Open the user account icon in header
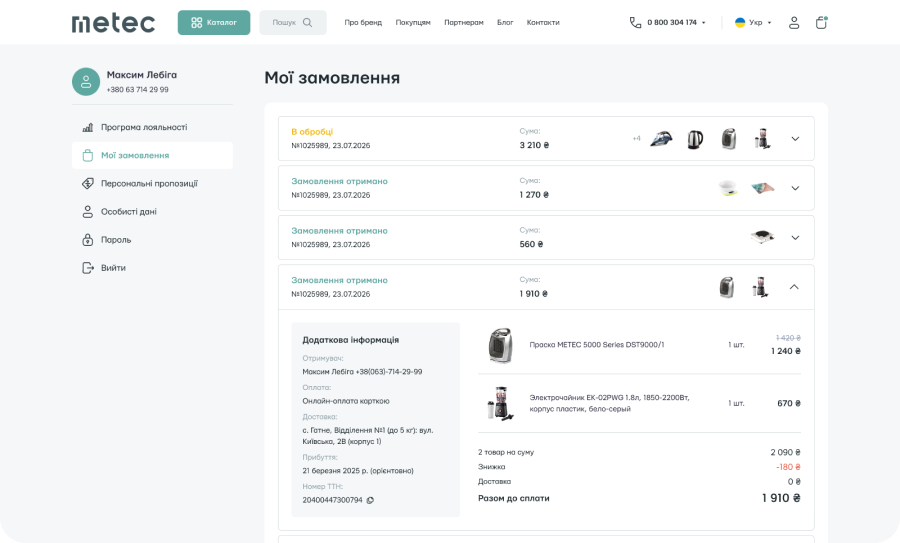 [x=794, y=22]
